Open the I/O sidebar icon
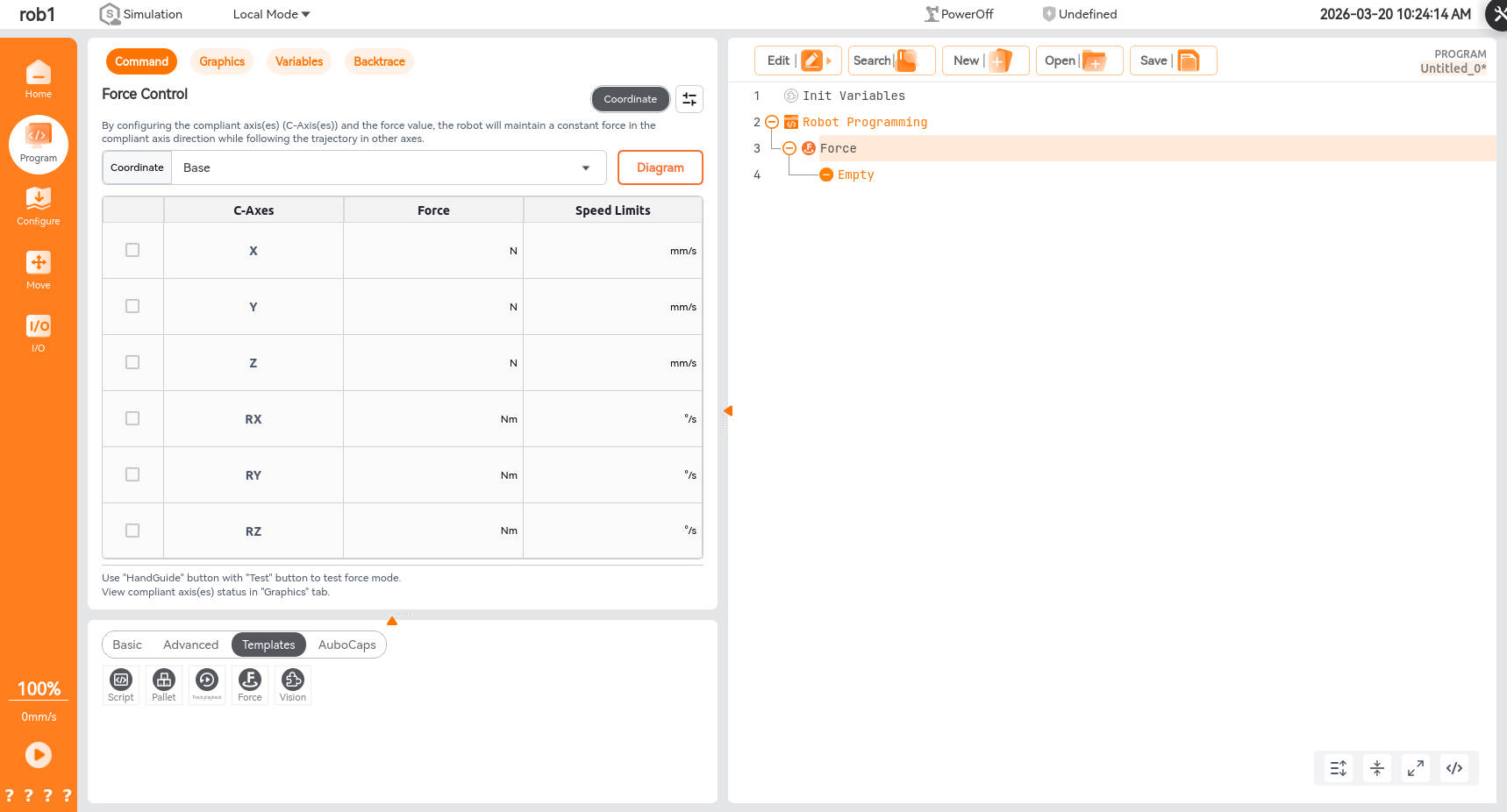This screenshot has height=812, width=1507. (38, 333)
